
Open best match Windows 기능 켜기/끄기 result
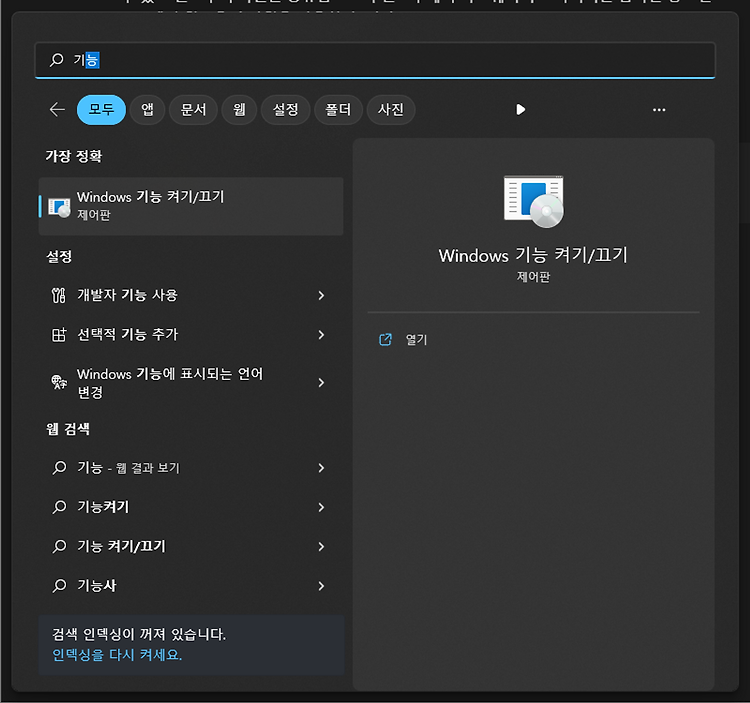(x=191, y=206)
